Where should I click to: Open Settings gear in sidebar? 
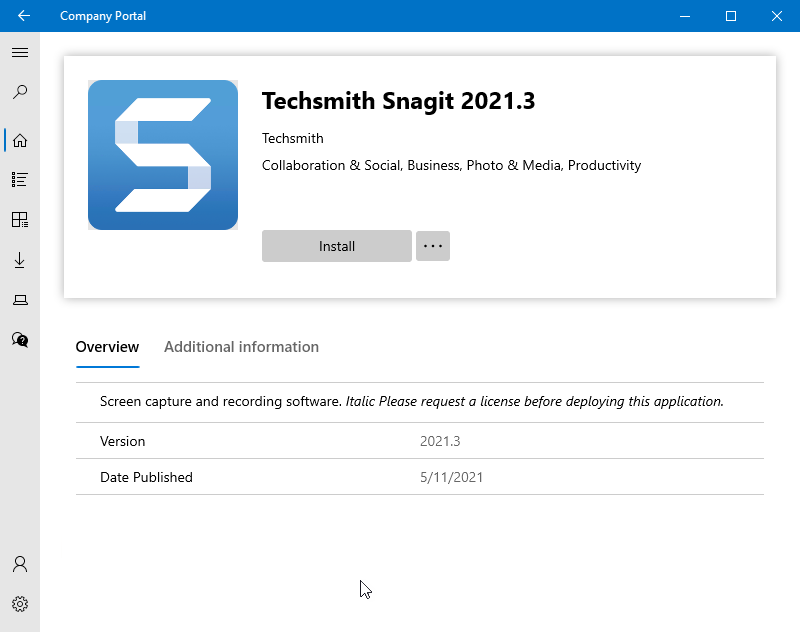[x=20, y=604]
